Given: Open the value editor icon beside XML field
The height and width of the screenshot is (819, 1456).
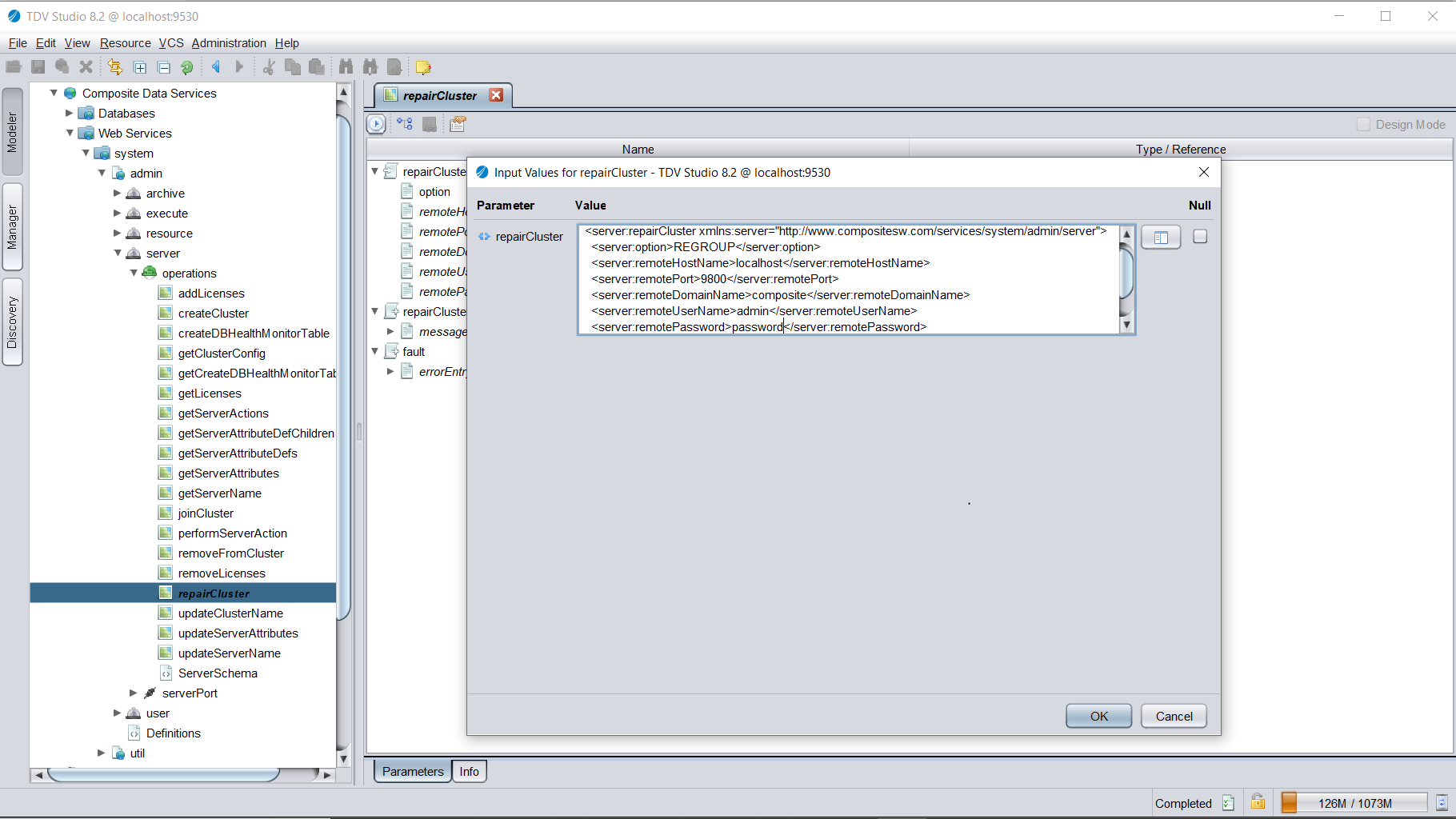Looking at the screenshot, I should tap(1161, 238).
